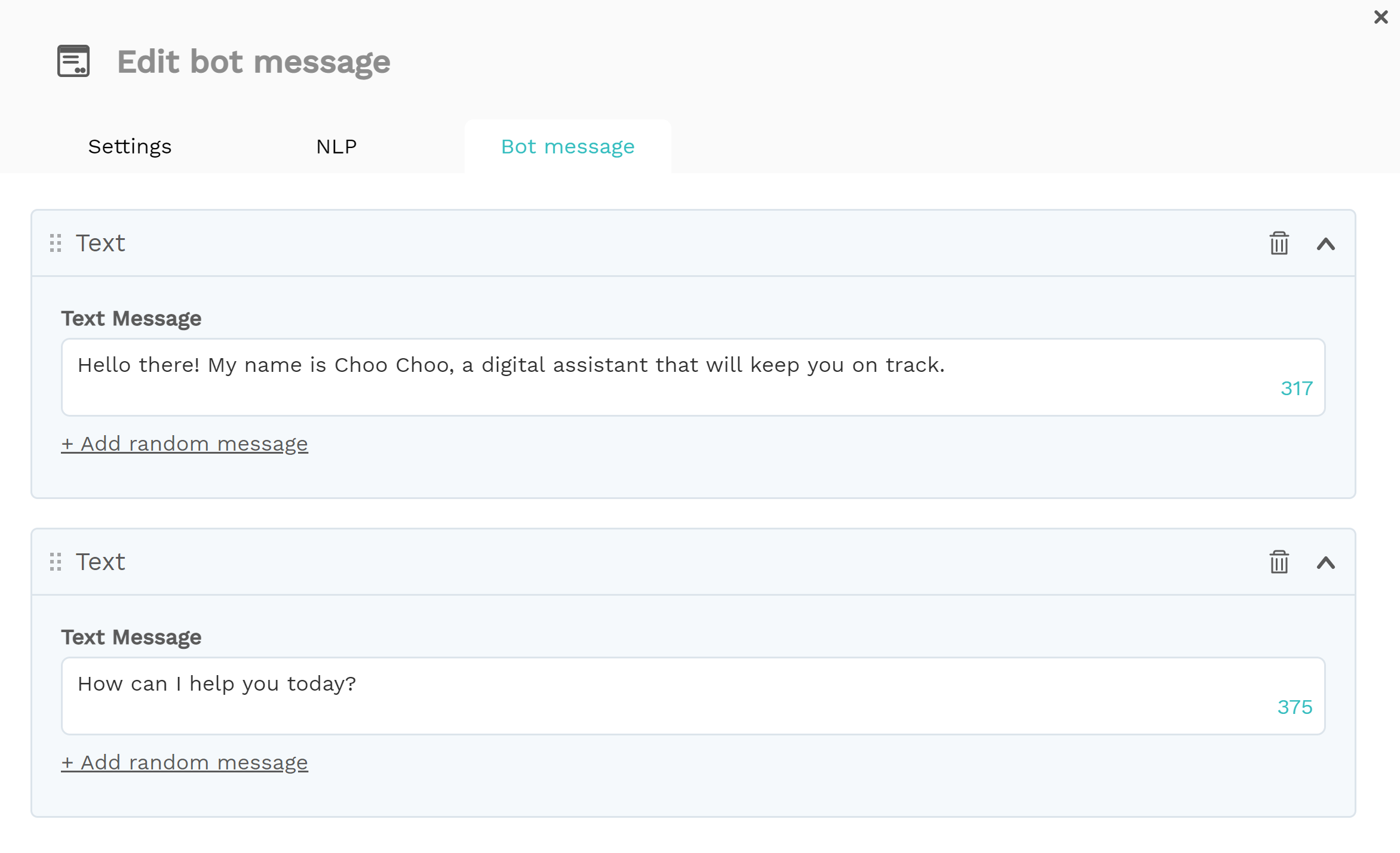
Task: Add random message to second Text block
Action: tap(185, 762)
